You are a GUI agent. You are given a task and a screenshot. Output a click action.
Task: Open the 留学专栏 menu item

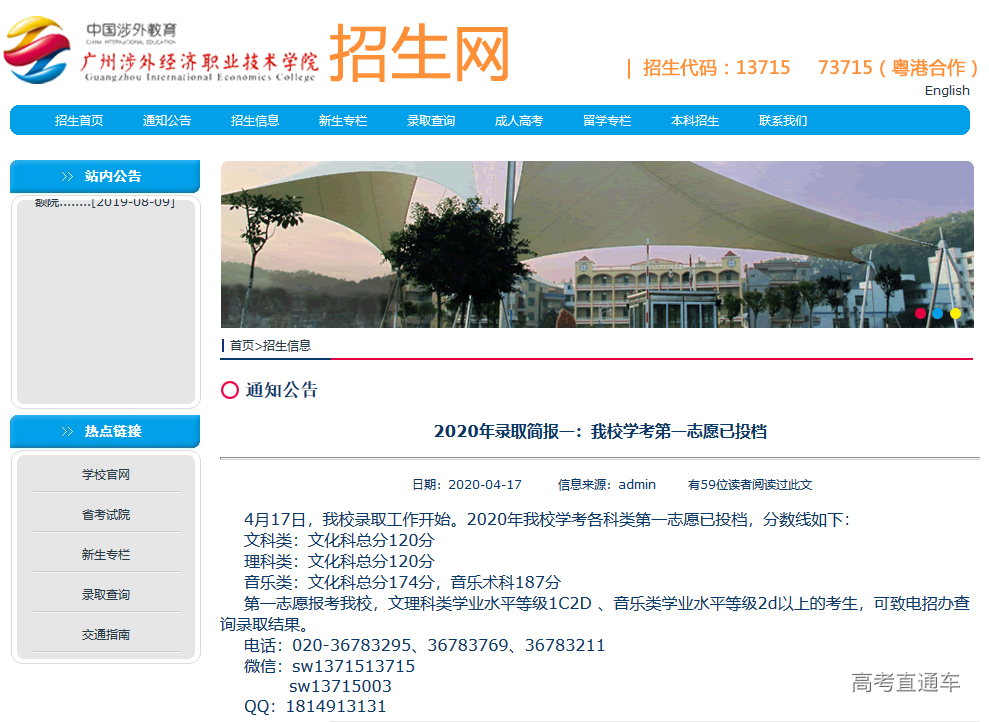pos(607,121)
